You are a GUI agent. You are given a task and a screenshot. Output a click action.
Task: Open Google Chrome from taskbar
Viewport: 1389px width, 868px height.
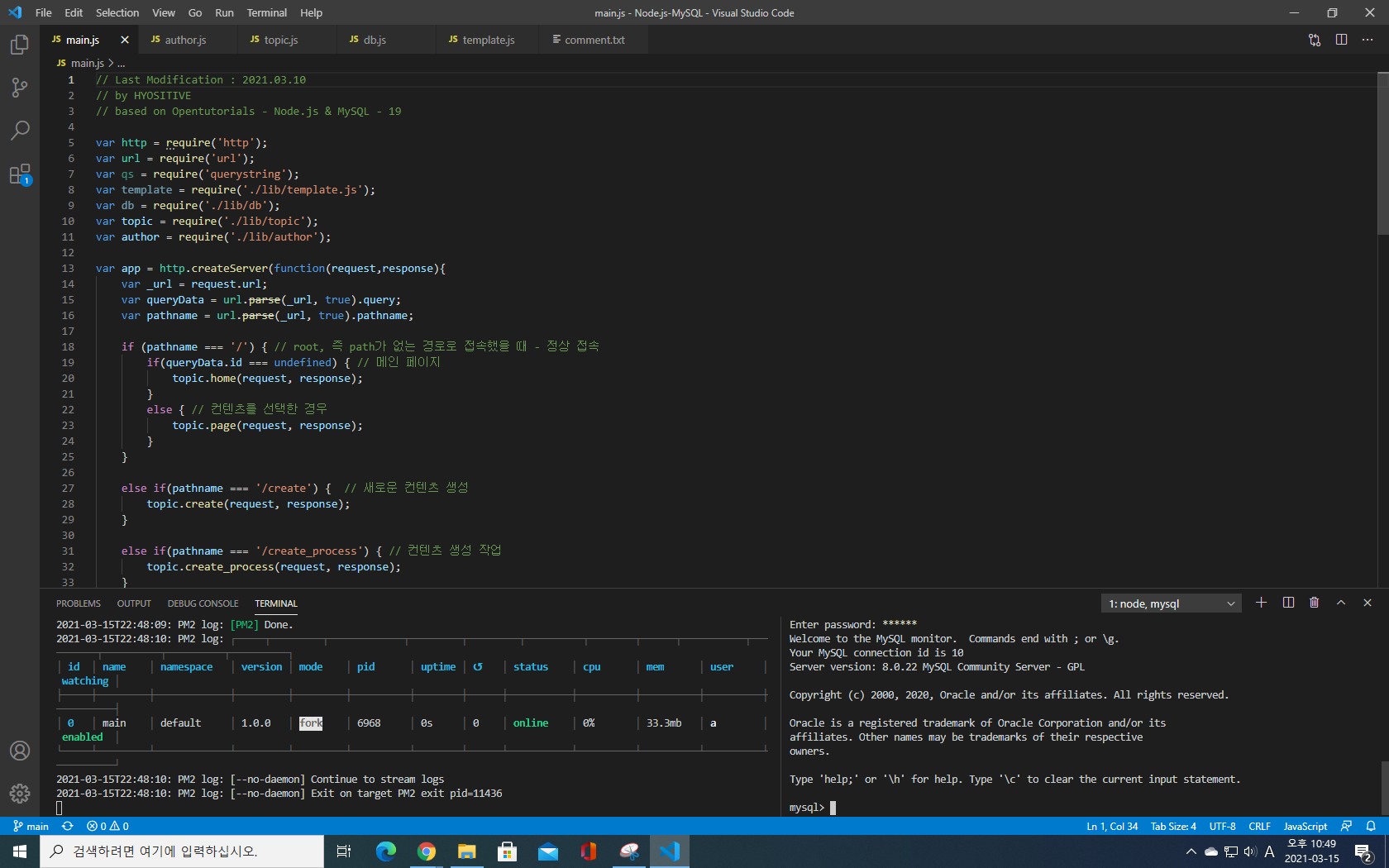coord(427,851)
